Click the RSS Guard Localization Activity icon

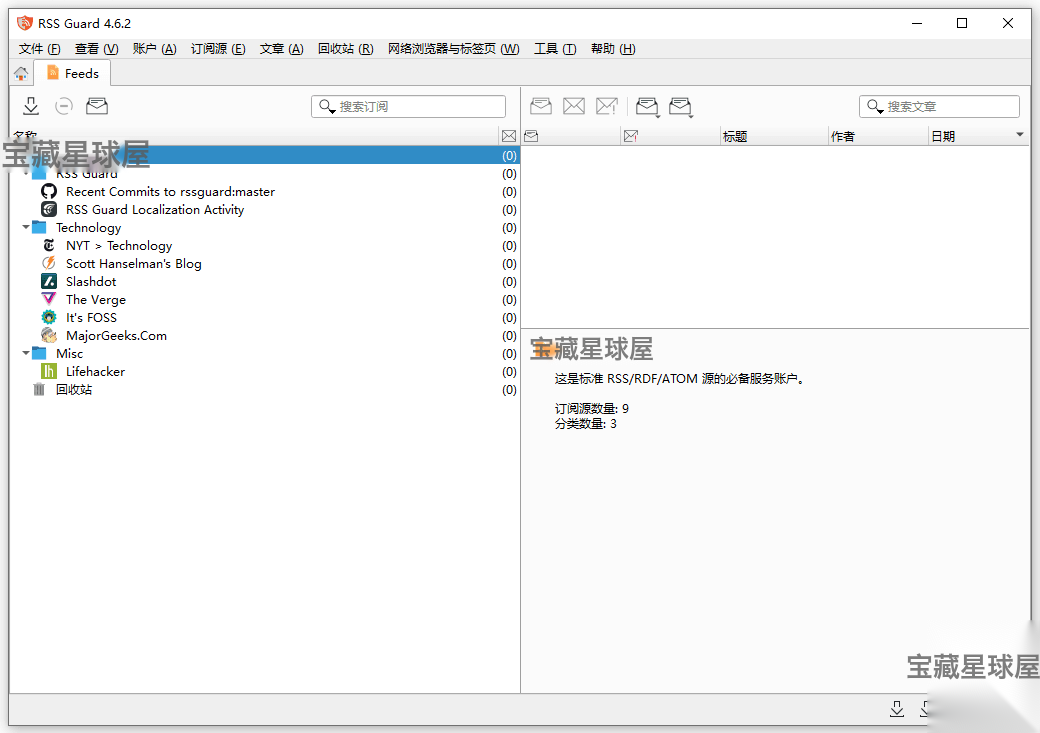(49, 210)
